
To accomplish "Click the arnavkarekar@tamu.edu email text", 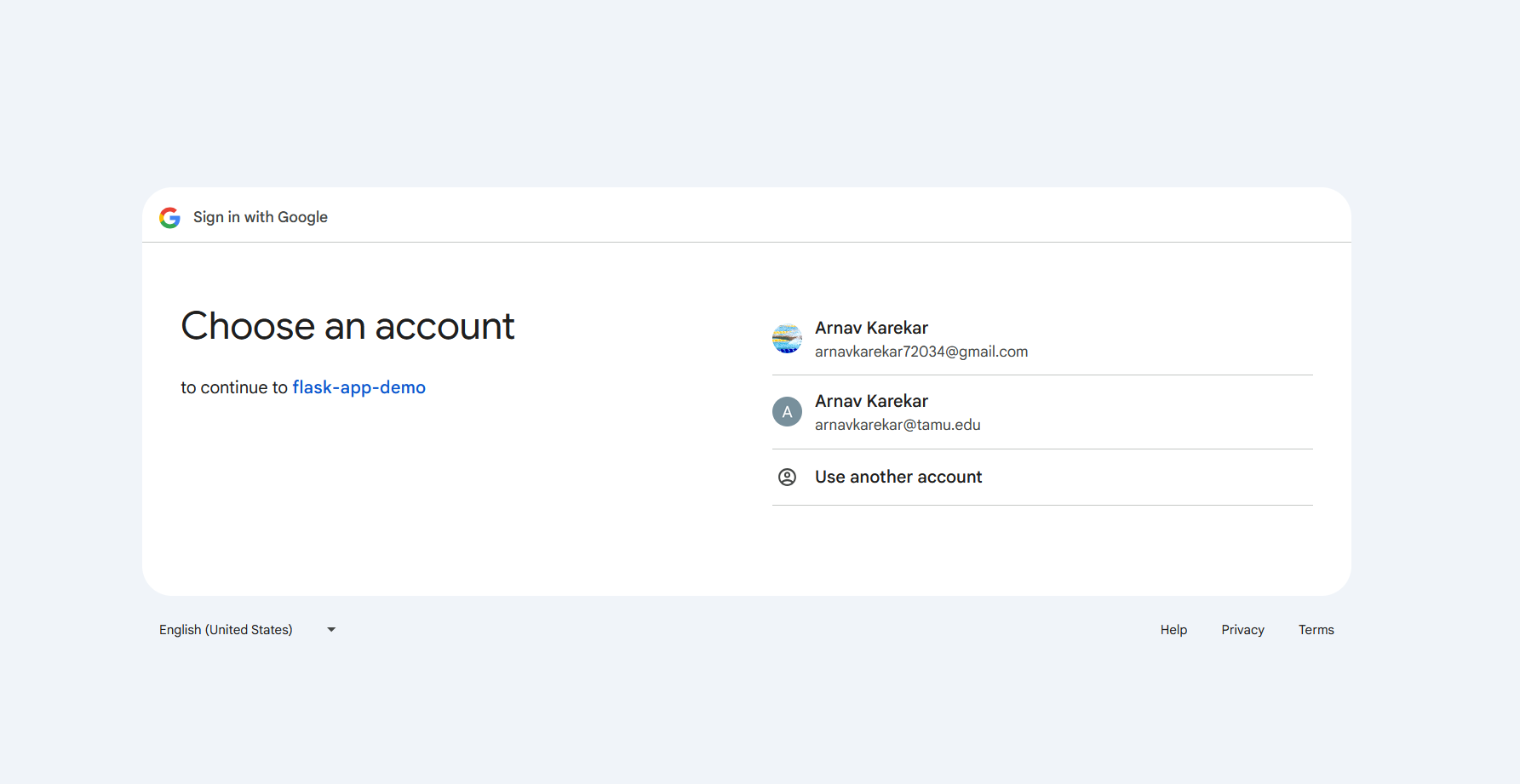I will pos(898,425).
